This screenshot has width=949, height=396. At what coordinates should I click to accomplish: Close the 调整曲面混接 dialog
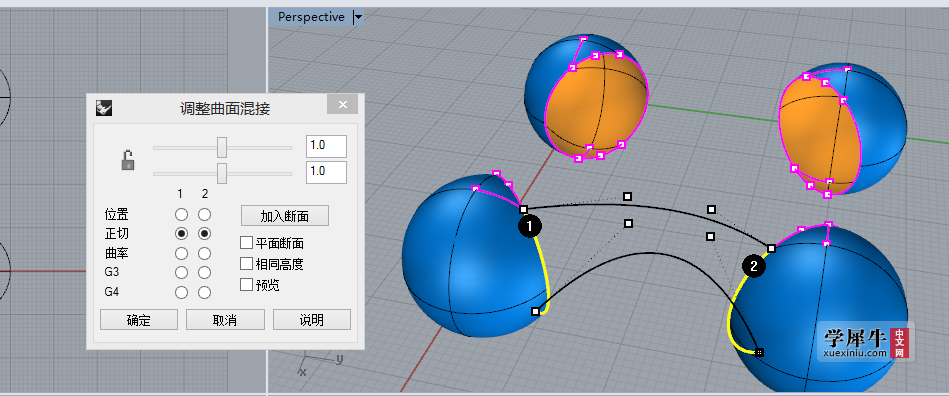tap(343, 105)
